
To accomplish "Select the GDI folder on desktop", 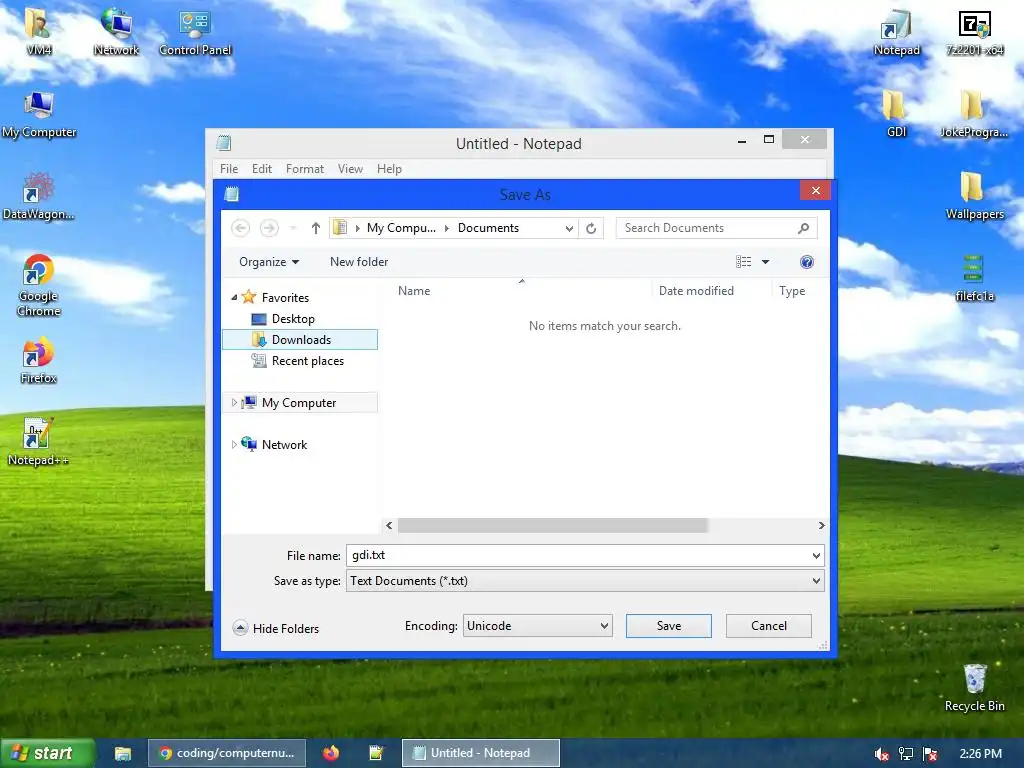I will [896, 114].
